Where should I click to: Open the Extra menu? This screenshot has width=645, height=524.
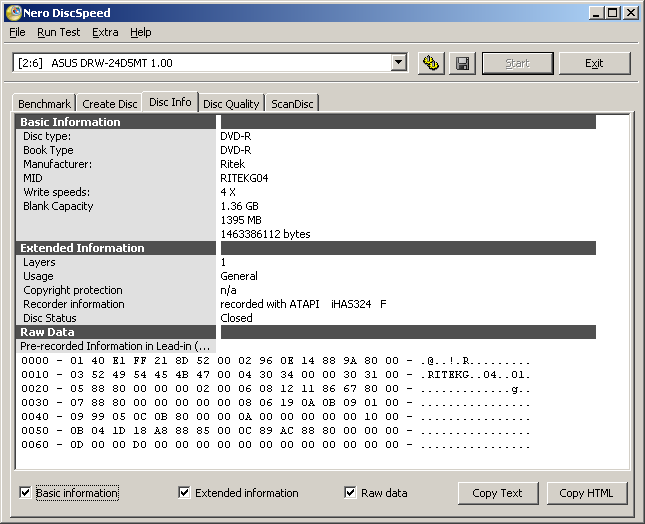pos(105,32)
